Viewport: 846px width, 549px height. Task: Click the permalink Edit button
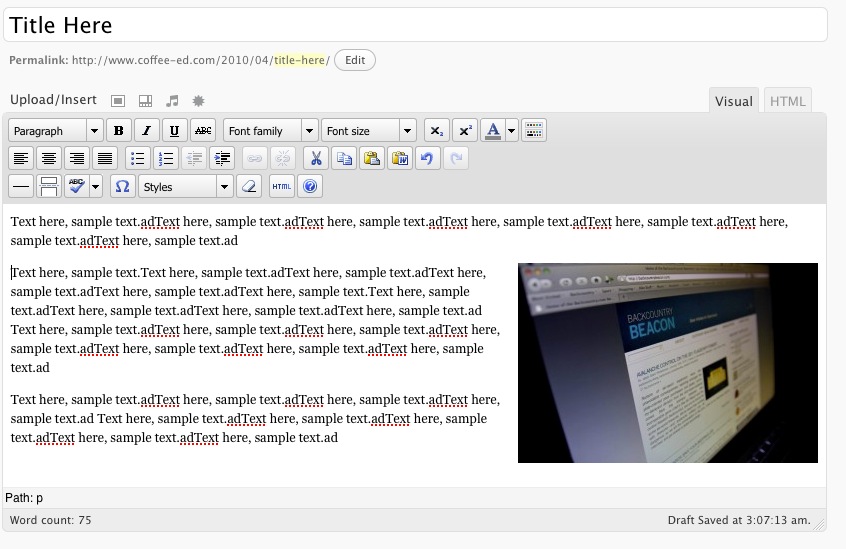coord(355,60)
